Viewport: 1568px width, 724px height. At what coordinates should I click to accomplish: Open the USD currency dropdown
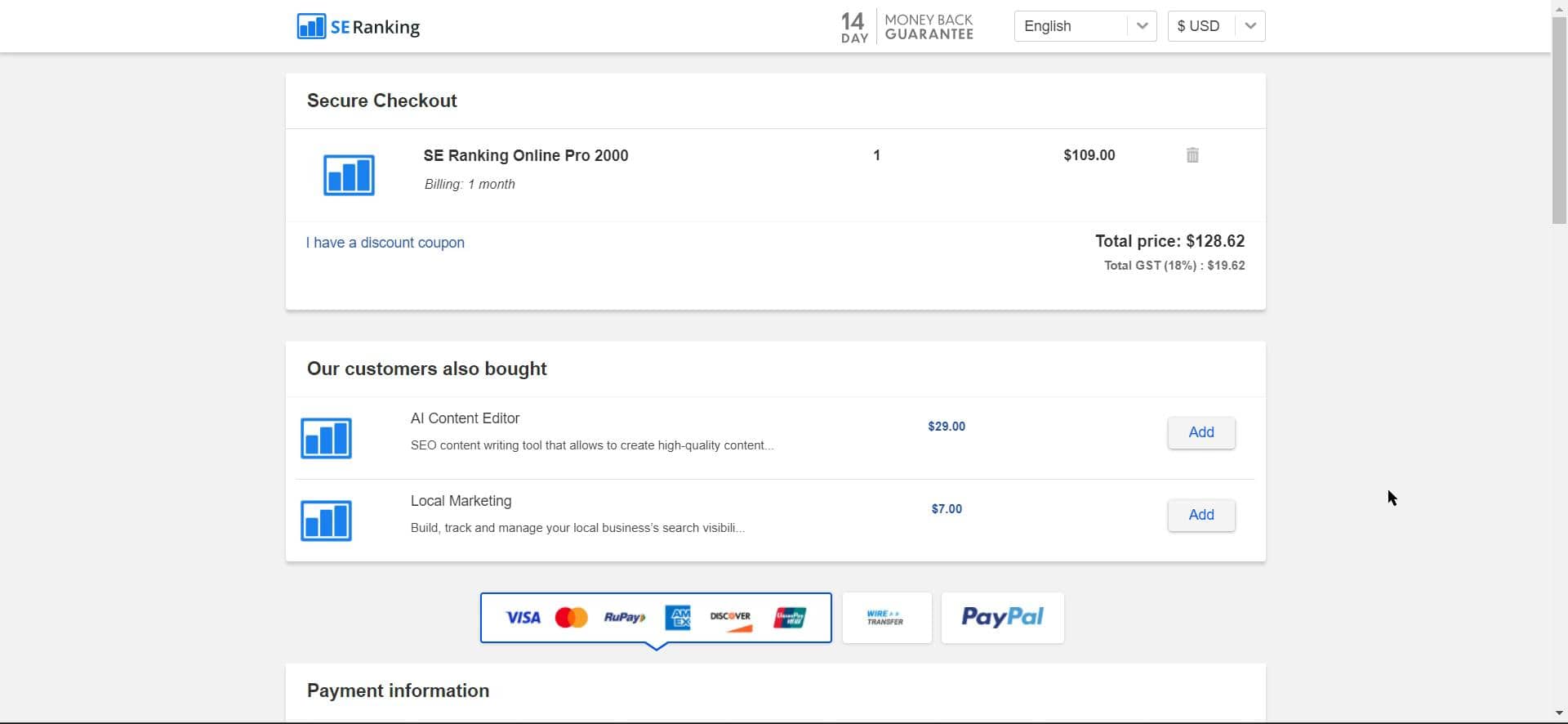click(1201, 26)
